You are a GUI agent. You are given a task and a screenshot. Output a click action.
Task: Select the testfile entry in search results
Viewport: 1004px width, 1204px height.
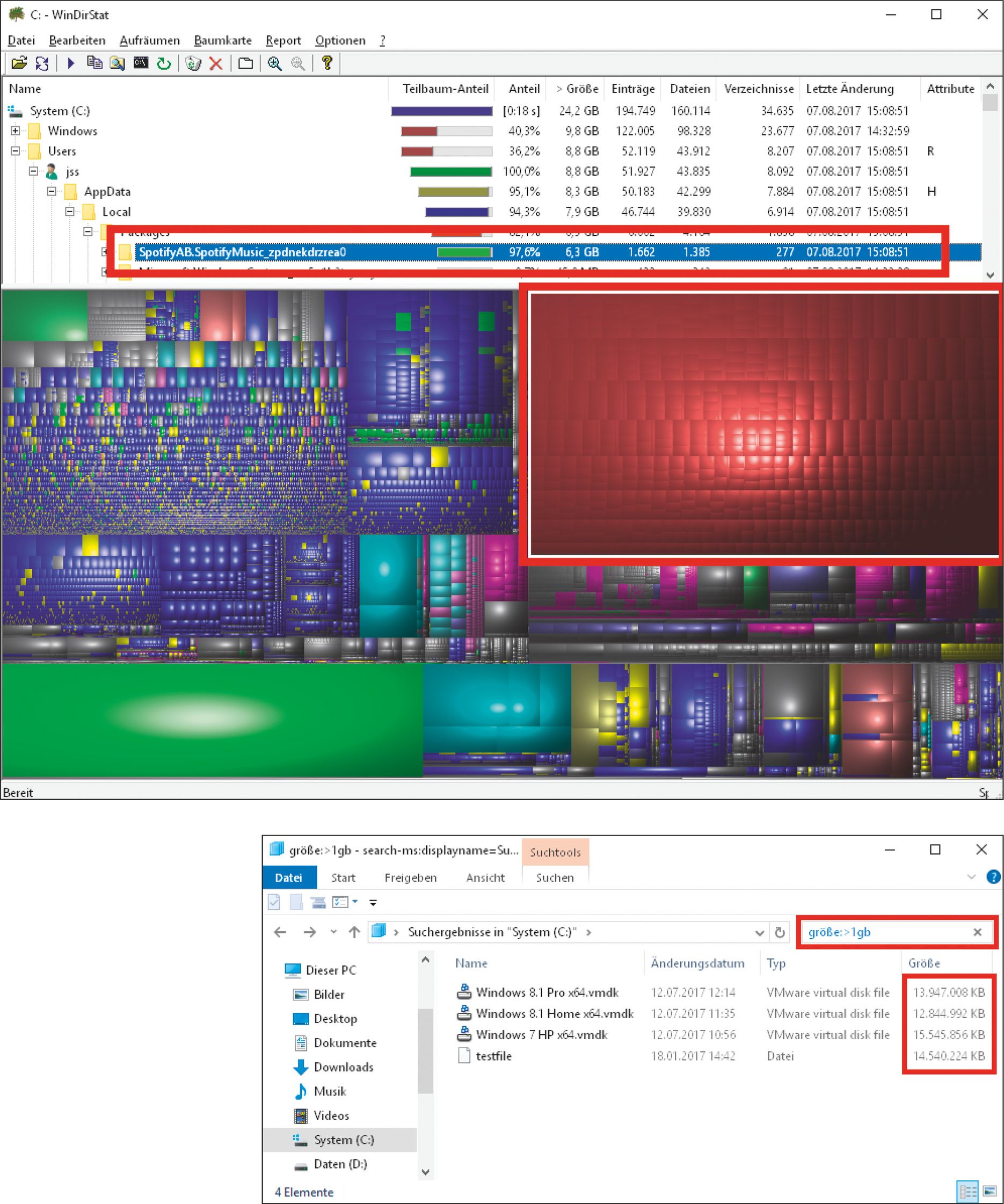pos(493,1055)
